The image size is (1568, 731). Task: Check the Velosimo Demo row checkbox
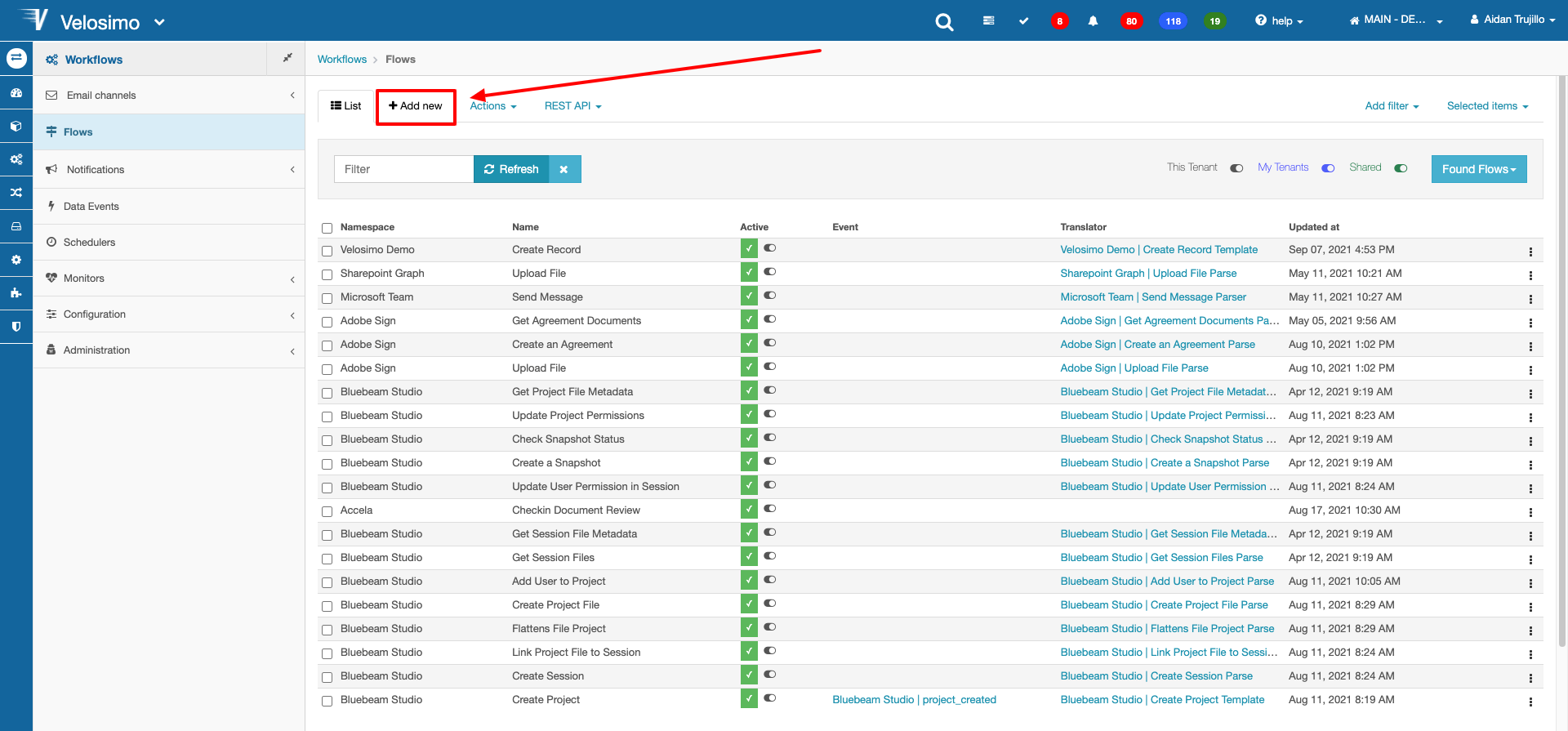click(x=327, y=251)
